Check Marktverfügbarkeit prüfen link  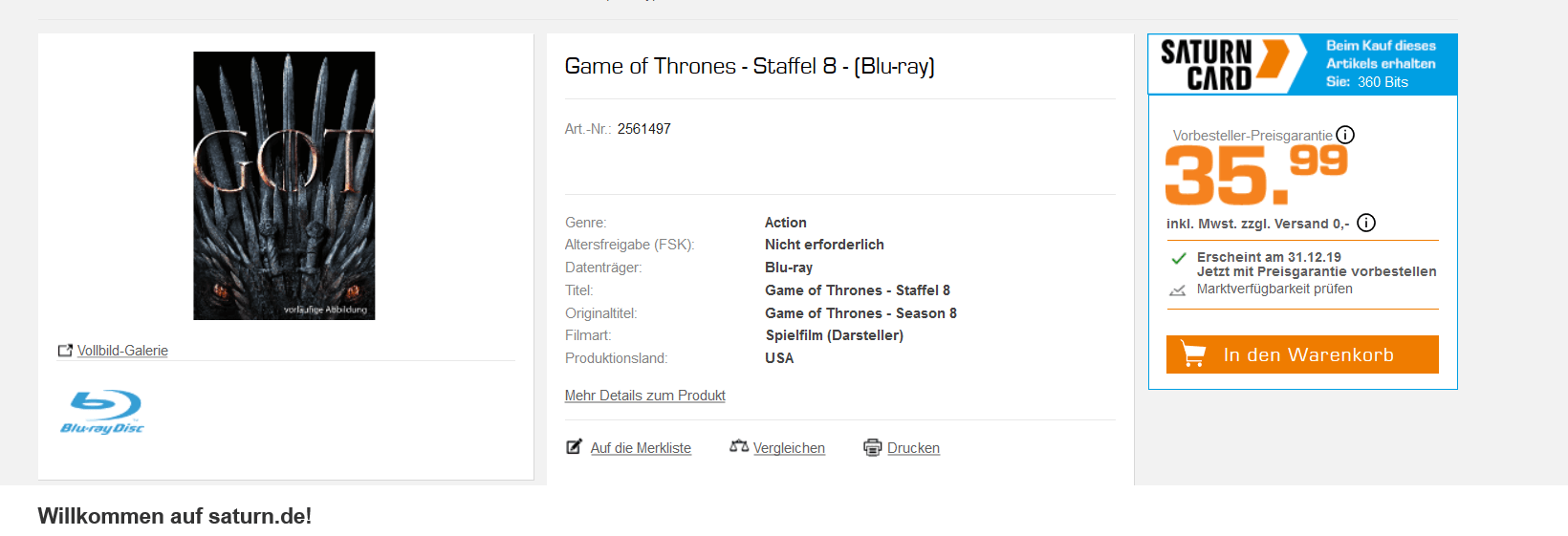[x=1274, y=289]
